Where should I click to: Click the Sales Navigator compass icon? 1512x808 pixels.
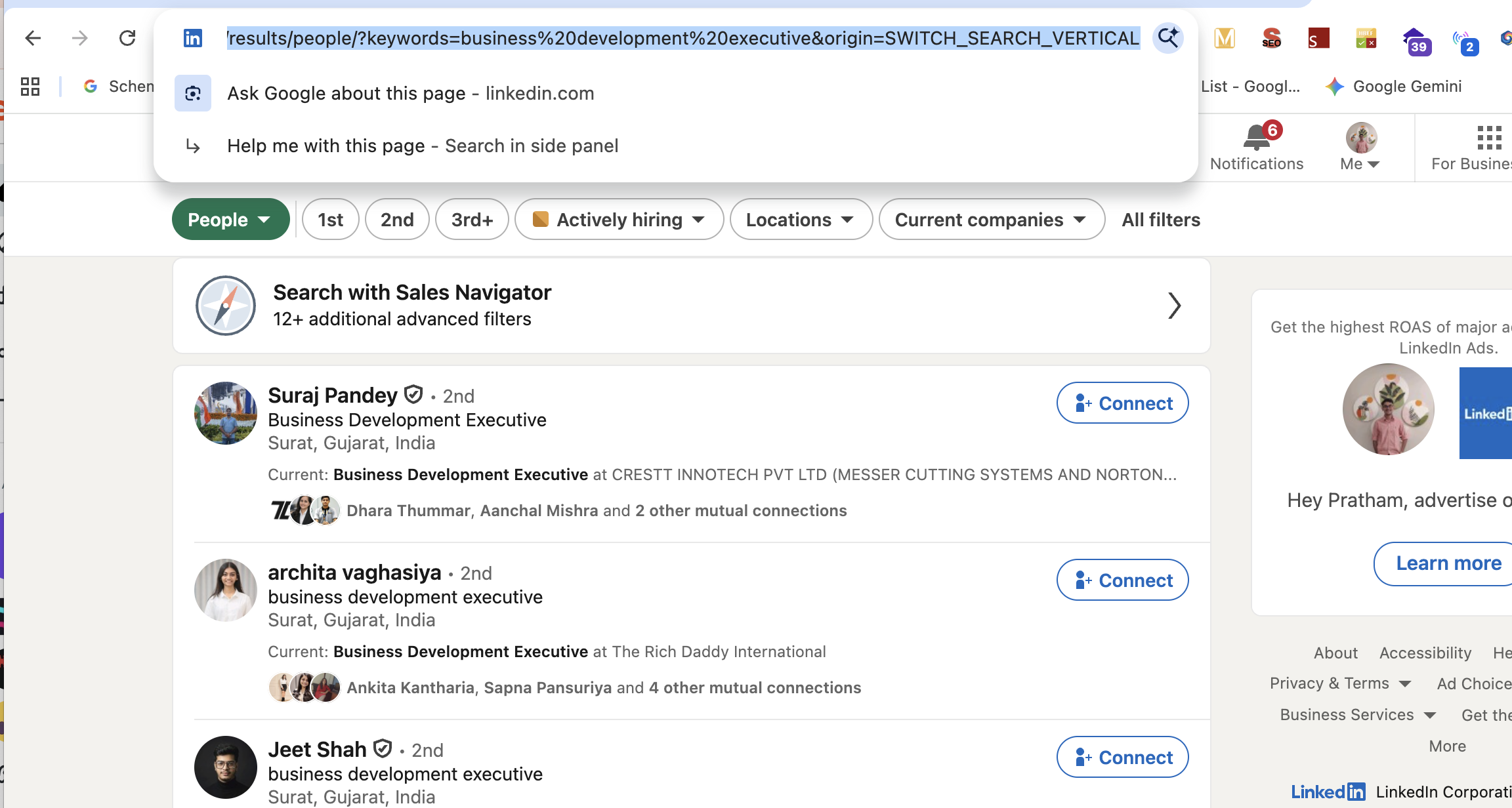tap(226, 306)
